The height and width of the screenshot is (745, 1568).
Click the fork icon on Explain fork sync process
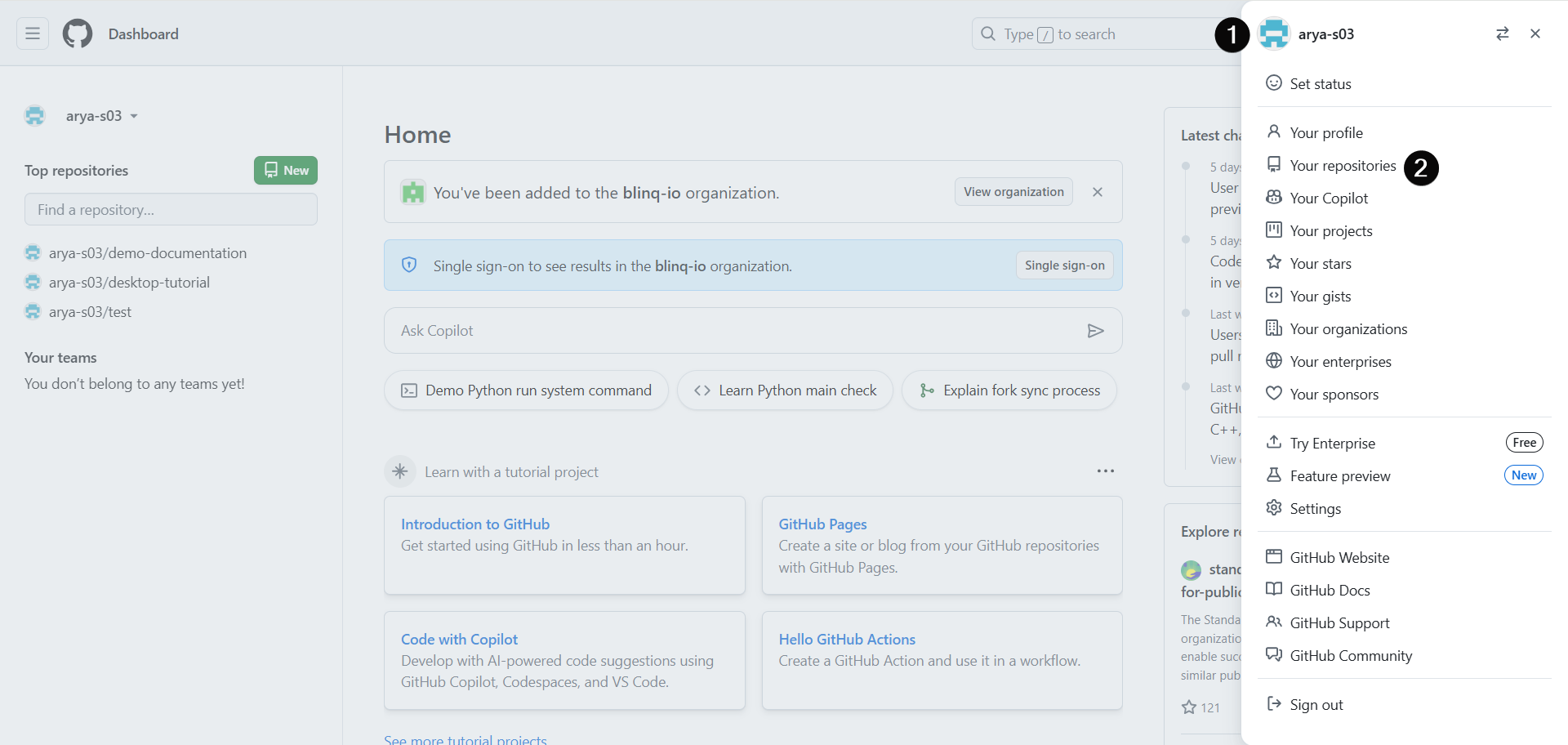[x=926, y=390]
